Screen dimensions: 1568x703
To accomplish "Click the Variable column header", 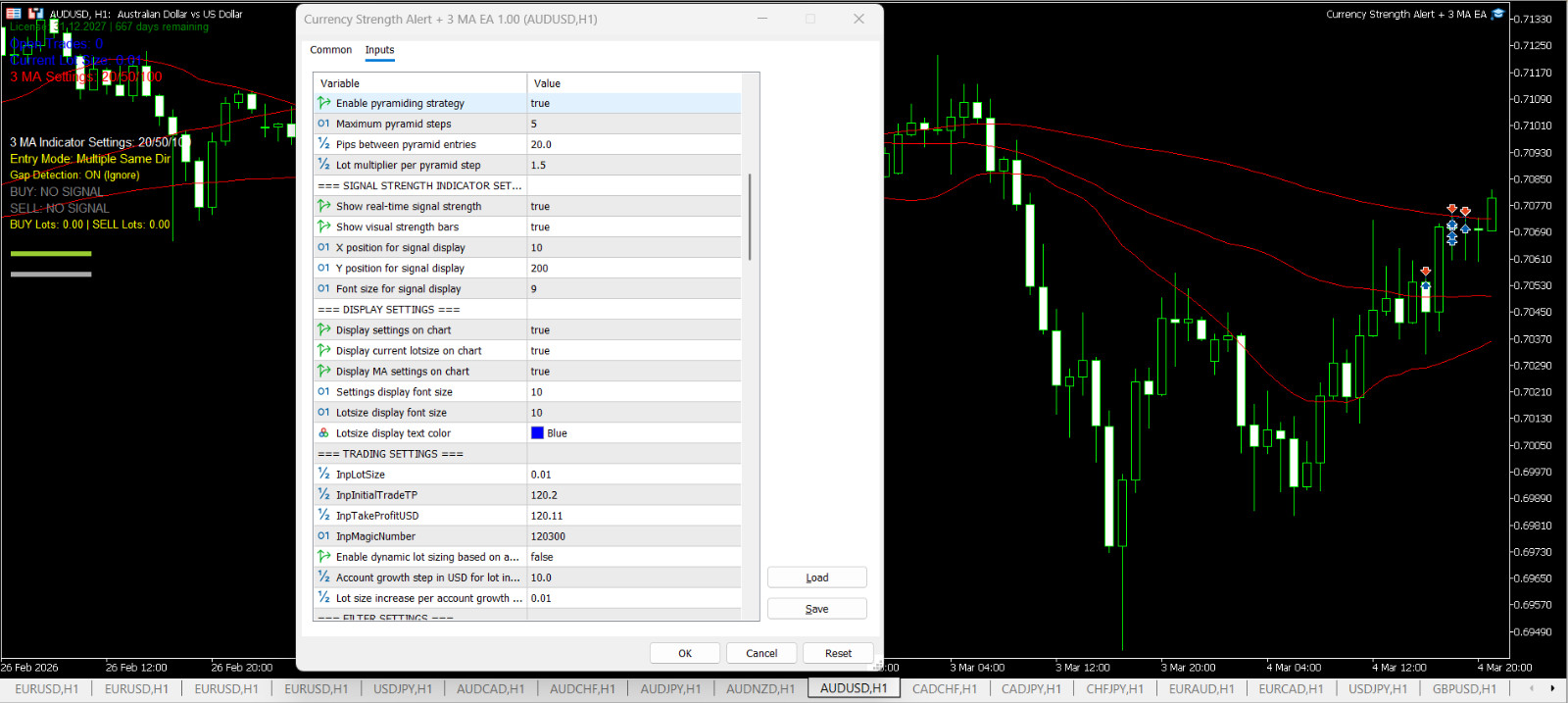I will [x=420, y=83].
